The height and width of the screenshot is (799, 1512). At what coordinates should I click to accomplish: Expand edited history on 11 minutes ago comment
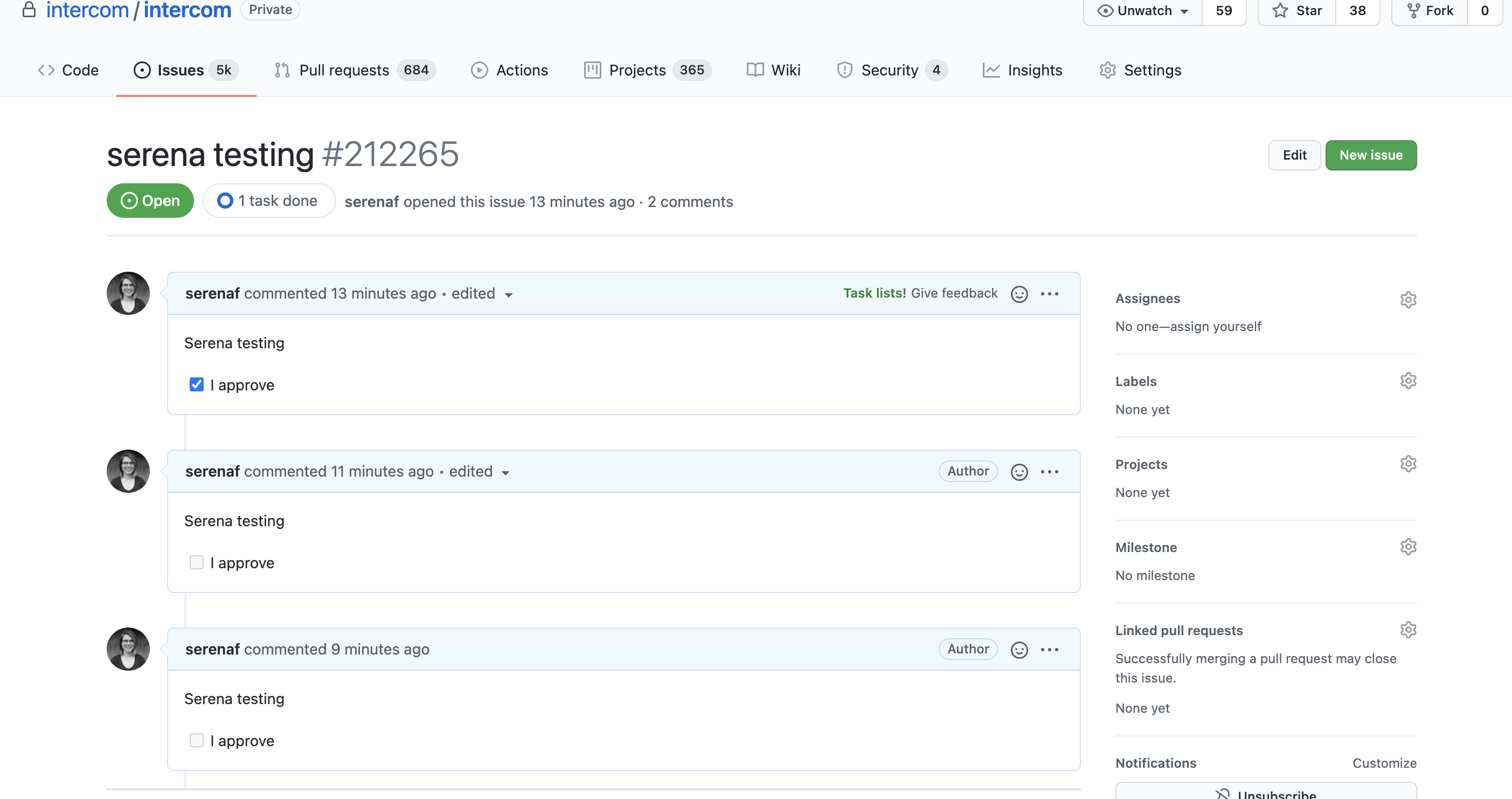click(x=480, y=471)
